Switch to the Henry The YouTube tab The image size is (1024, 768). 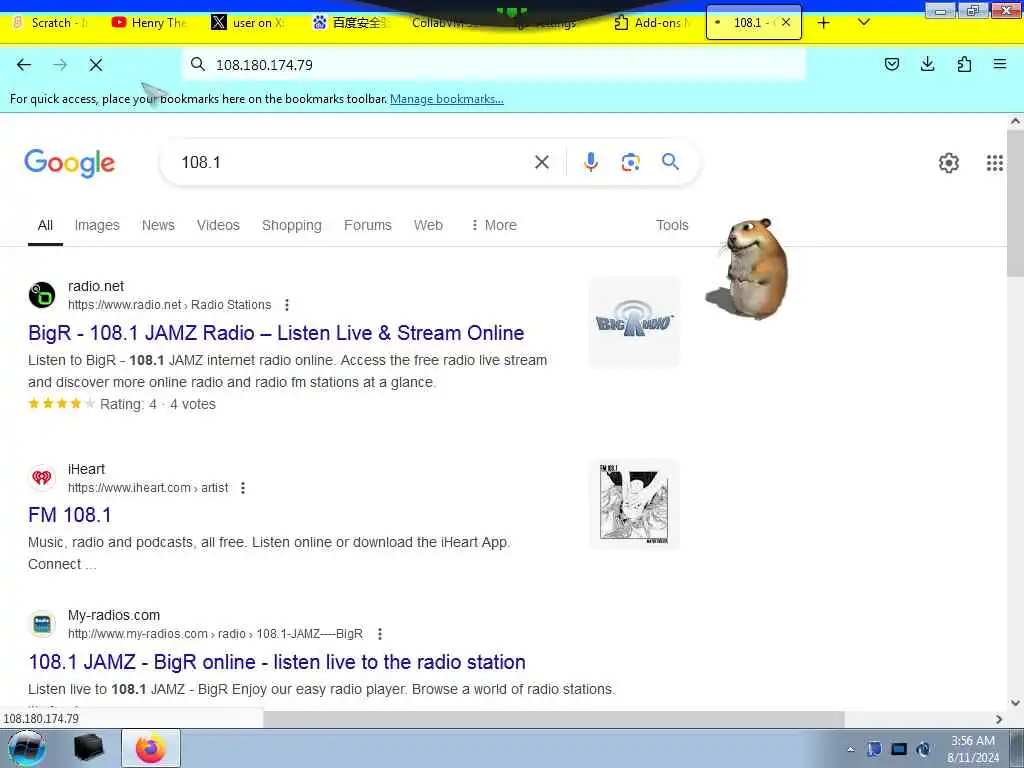pos(150,23)
